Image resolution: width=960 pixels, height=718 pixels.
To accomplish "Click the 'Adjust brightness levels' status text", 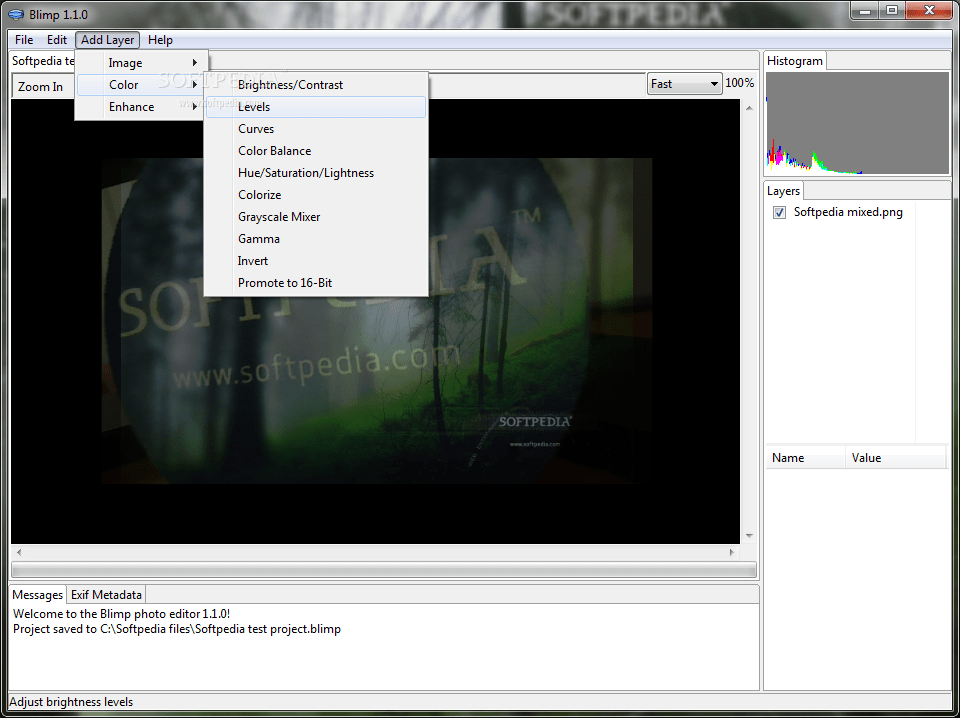I will click(71, 702).
